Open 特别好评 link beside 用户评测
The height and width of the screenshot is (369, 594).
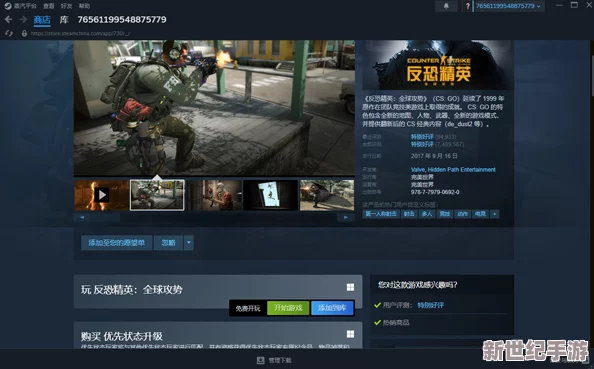click(430, 305)
